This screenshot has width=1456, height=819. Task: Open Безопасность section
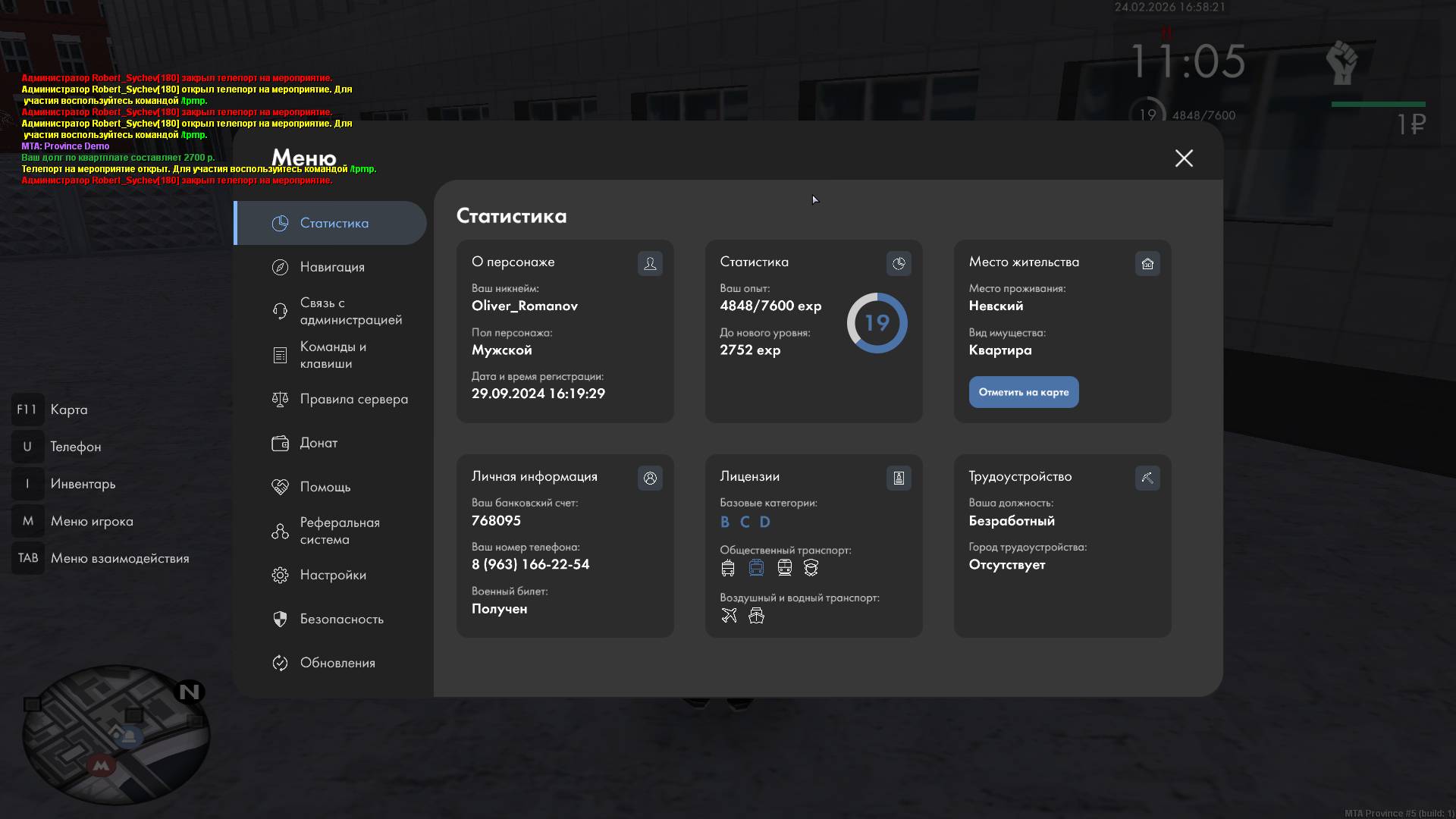pos(341,619)
